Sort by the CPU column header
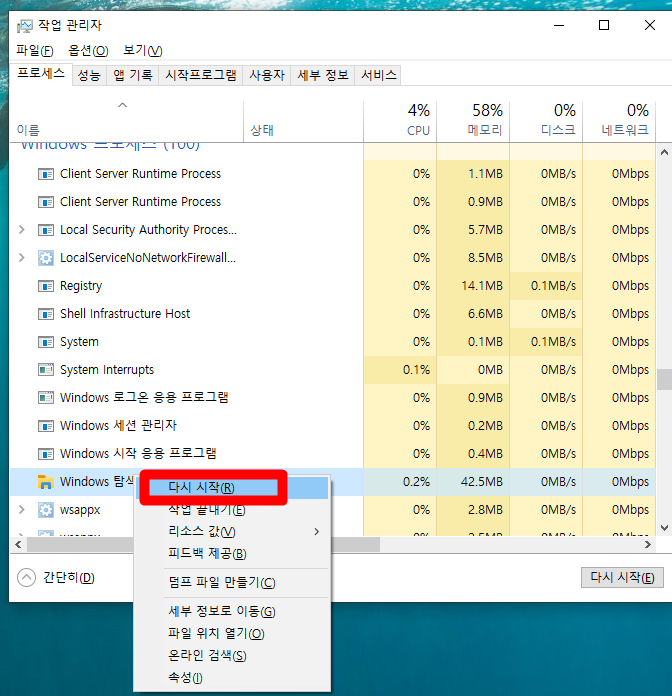The image size is (672, 696). (400, 122)
